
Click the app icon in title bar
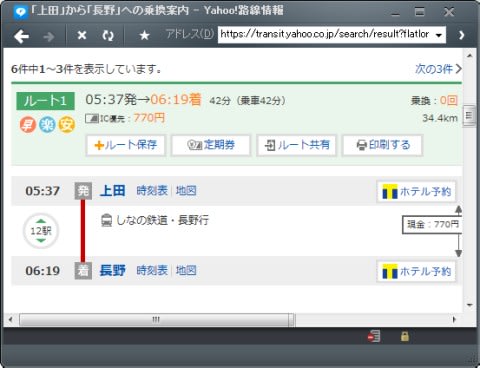(20, 12)
